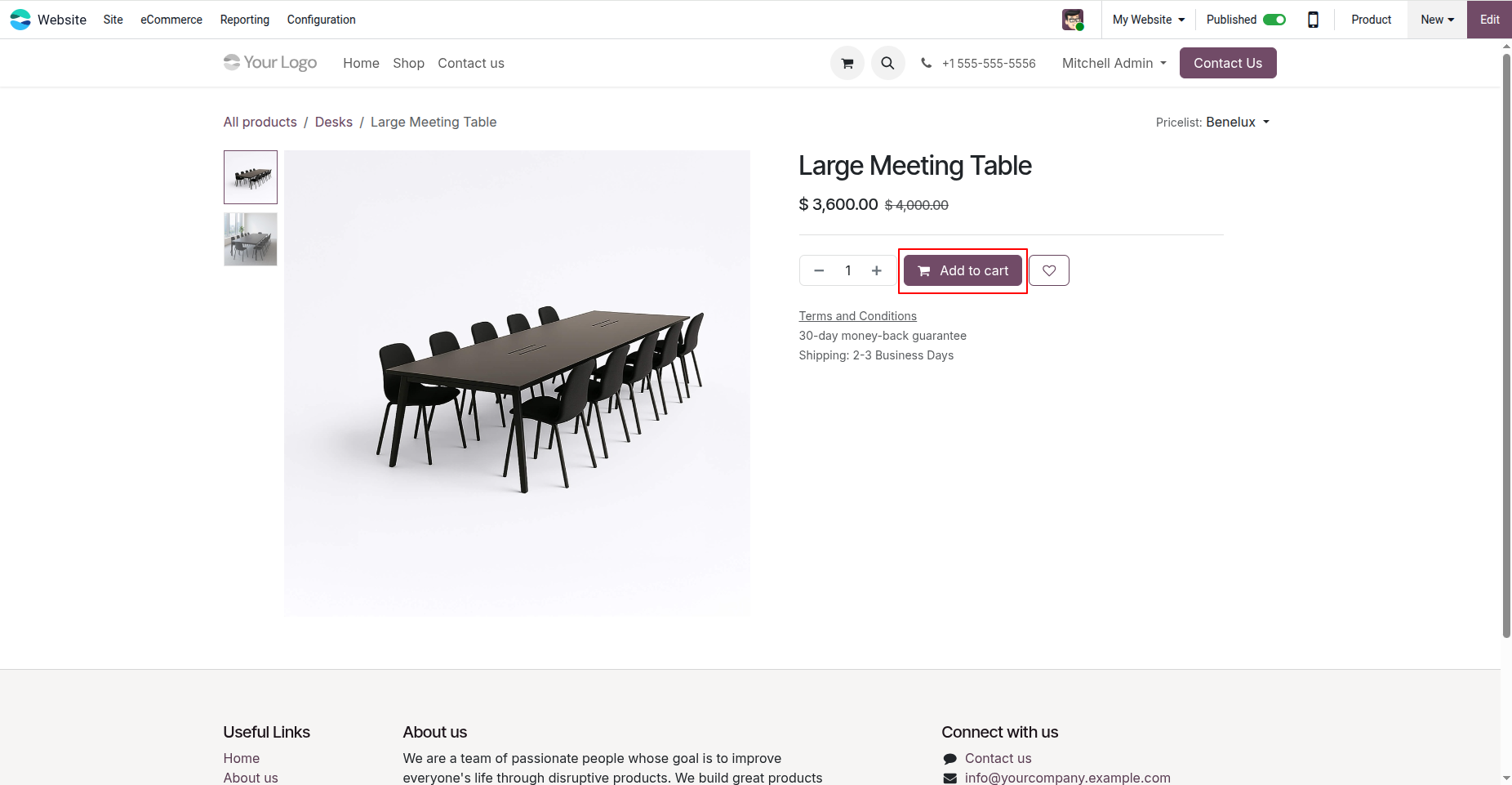Expand the My Website dropdown
Screen dimensions: 1512x785
point(1147,19)
